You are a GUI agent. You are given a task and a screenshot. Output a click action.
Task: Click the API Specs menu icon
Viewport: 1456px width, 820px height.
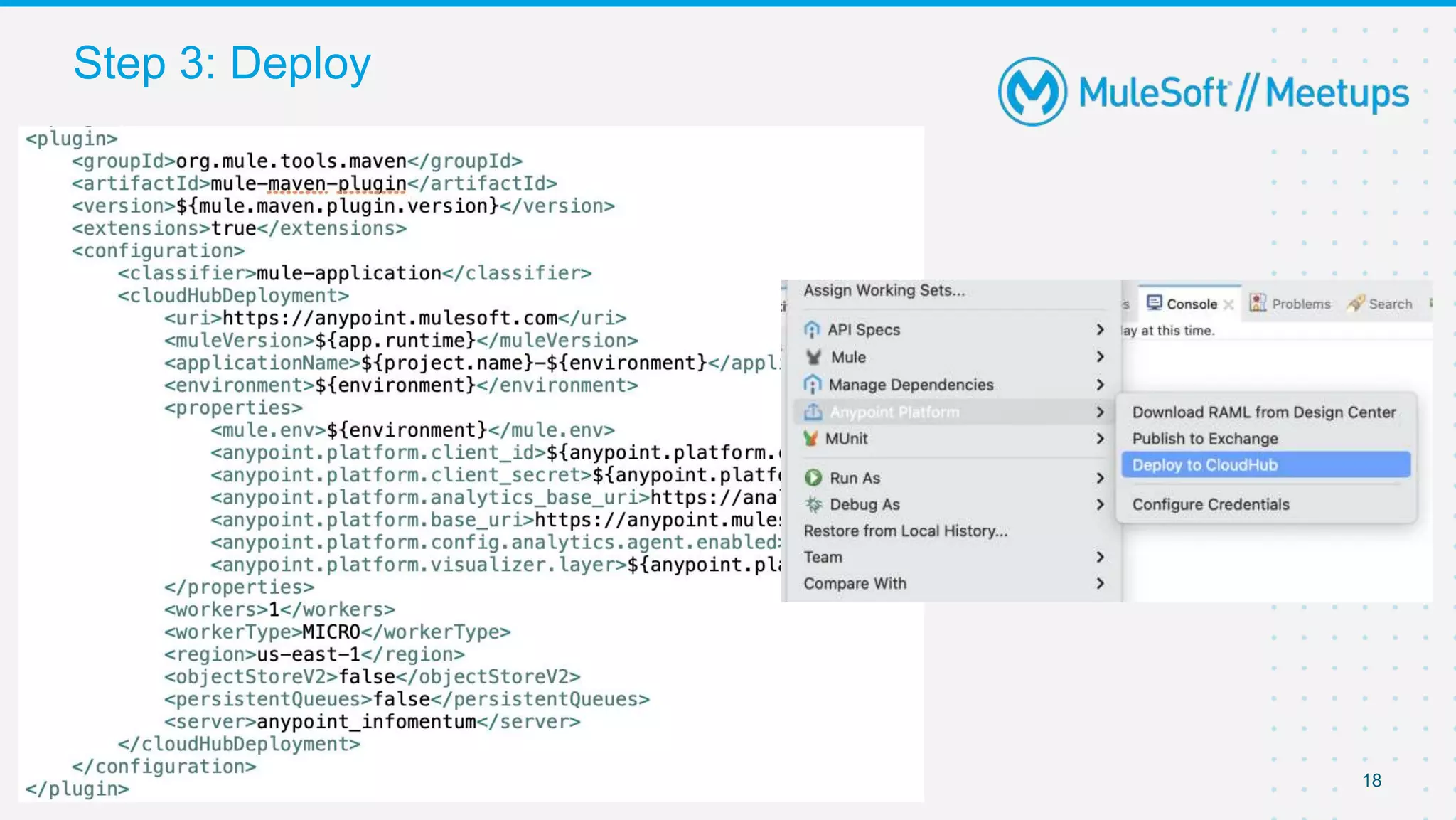(812, 330)
